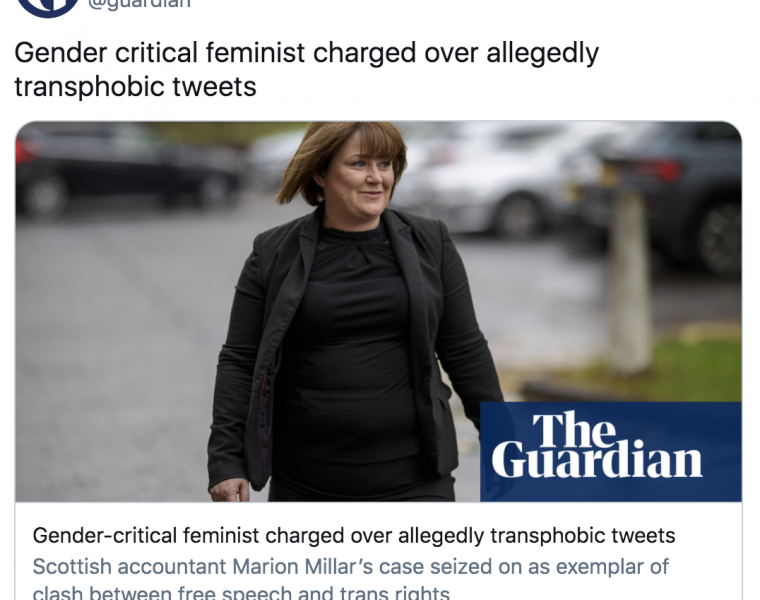Click the word 'Guardian' in the logo
Viewport: 760px width, 600px height.
pyautogui.click(x=597, y=463)
